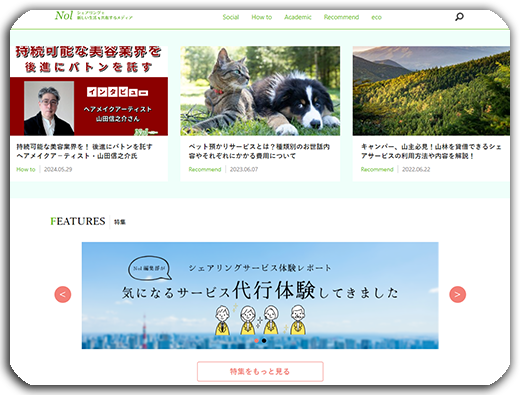The height and width of the screenshot is (395, 520).
Task: Go to previous feature slide arrow
Action: (x=63, y=294)
